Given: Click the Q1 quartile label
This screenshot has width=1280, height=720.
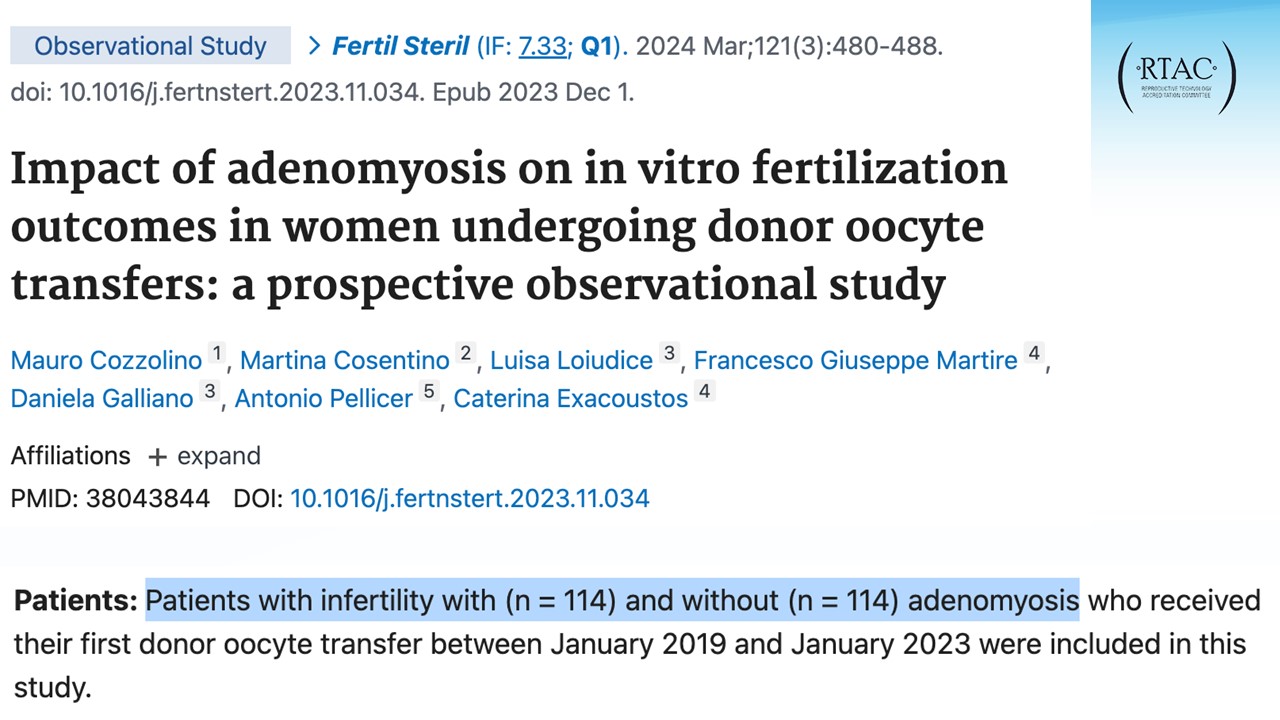Looking at the screenshot, I should [x=597, y=46].
